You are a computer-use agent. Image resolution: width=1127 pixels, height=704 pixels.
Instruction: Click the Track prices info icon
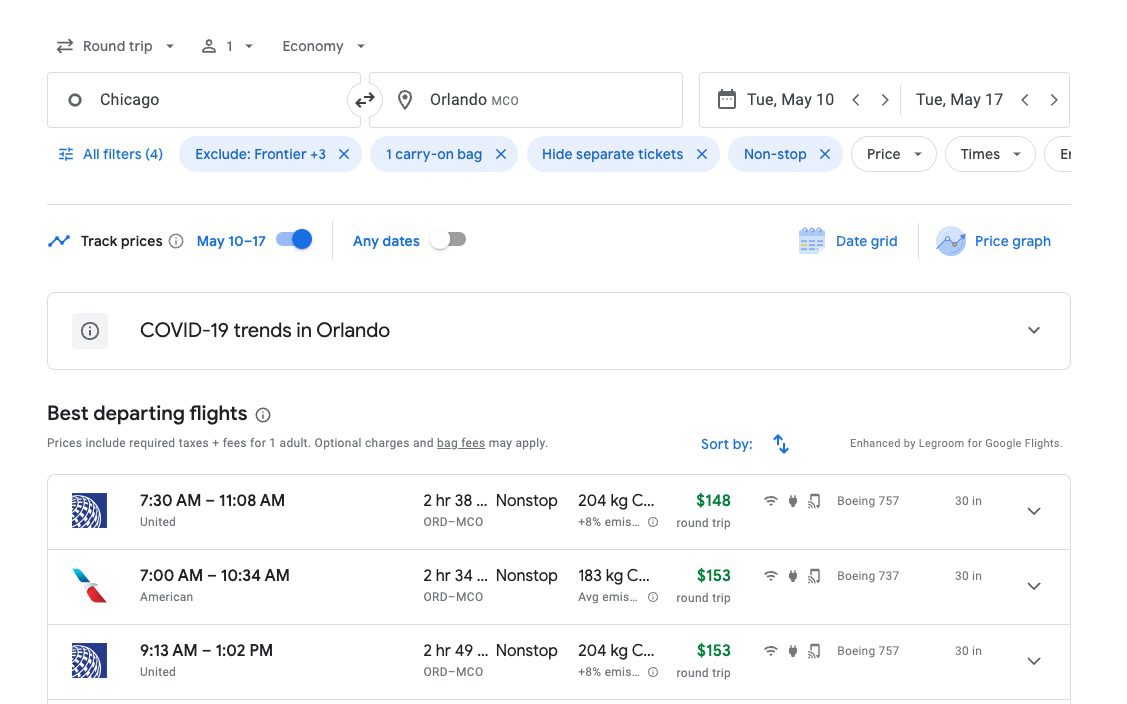(x=176, y=241)
